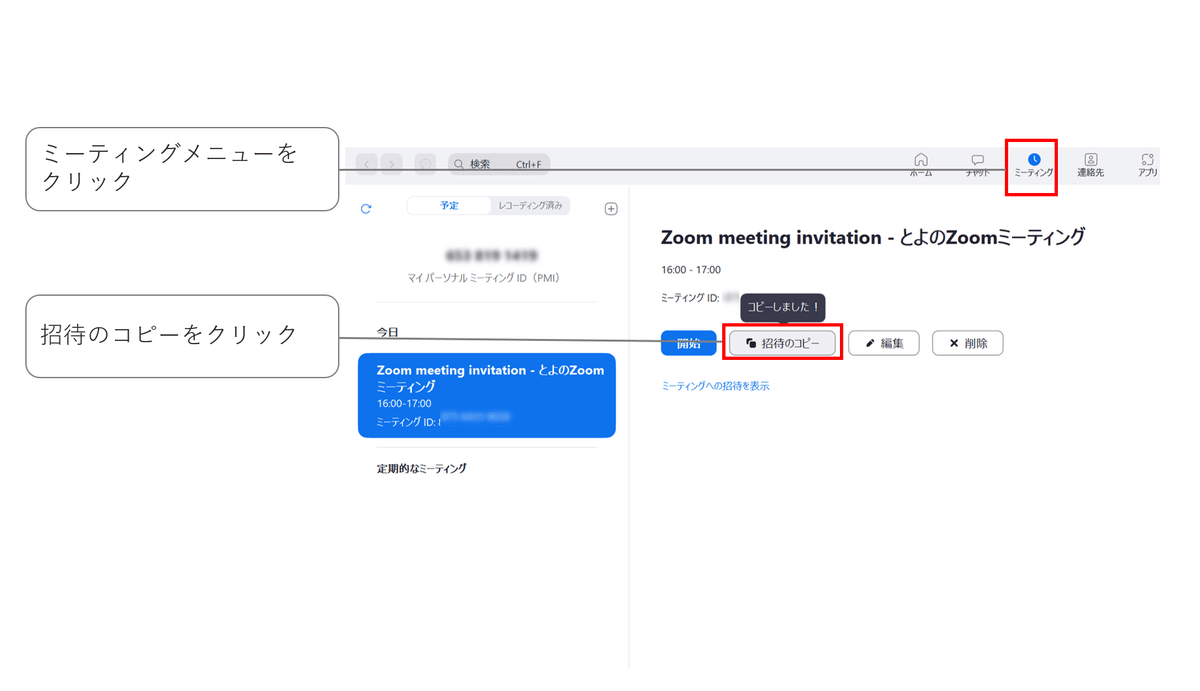
Task: Delete the meeting with 削除 button
Action: tap(967, 343)
